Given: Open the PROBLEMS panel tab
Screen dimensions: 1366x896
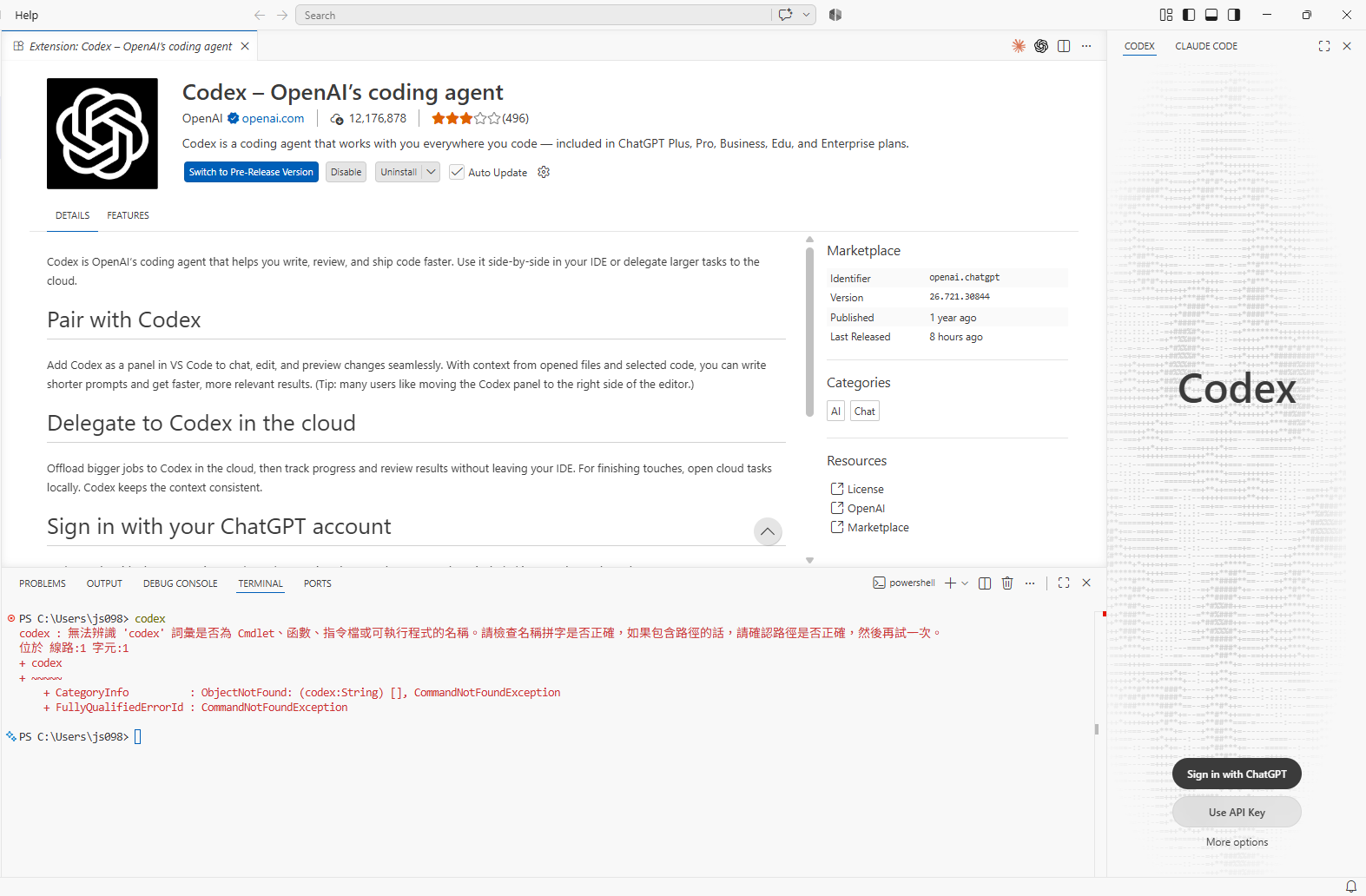Looking at the screenshot, I should 43,583.
